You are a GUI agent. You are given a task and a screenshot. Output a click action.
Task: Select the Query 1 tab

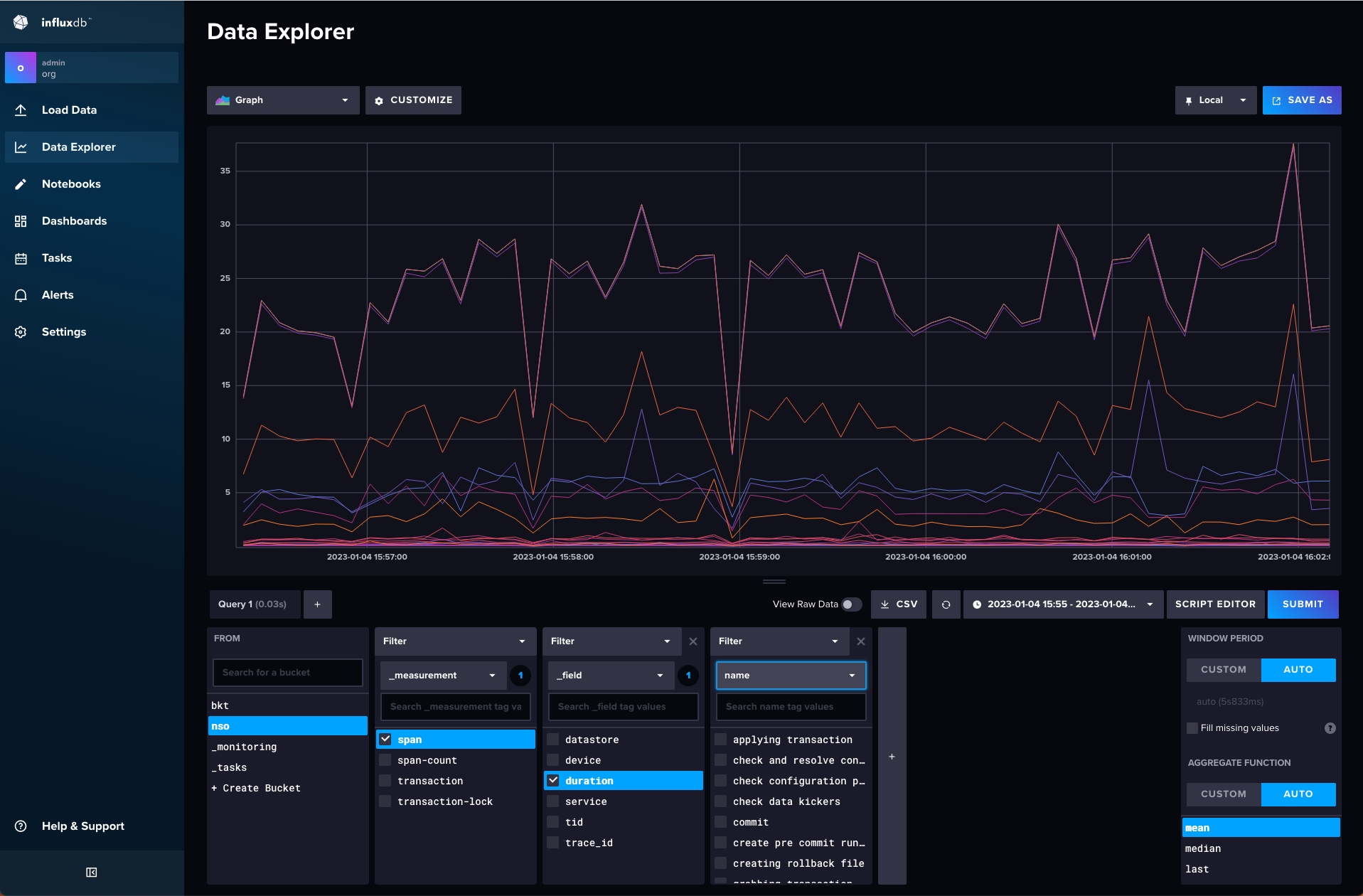[x=252, y=604]
